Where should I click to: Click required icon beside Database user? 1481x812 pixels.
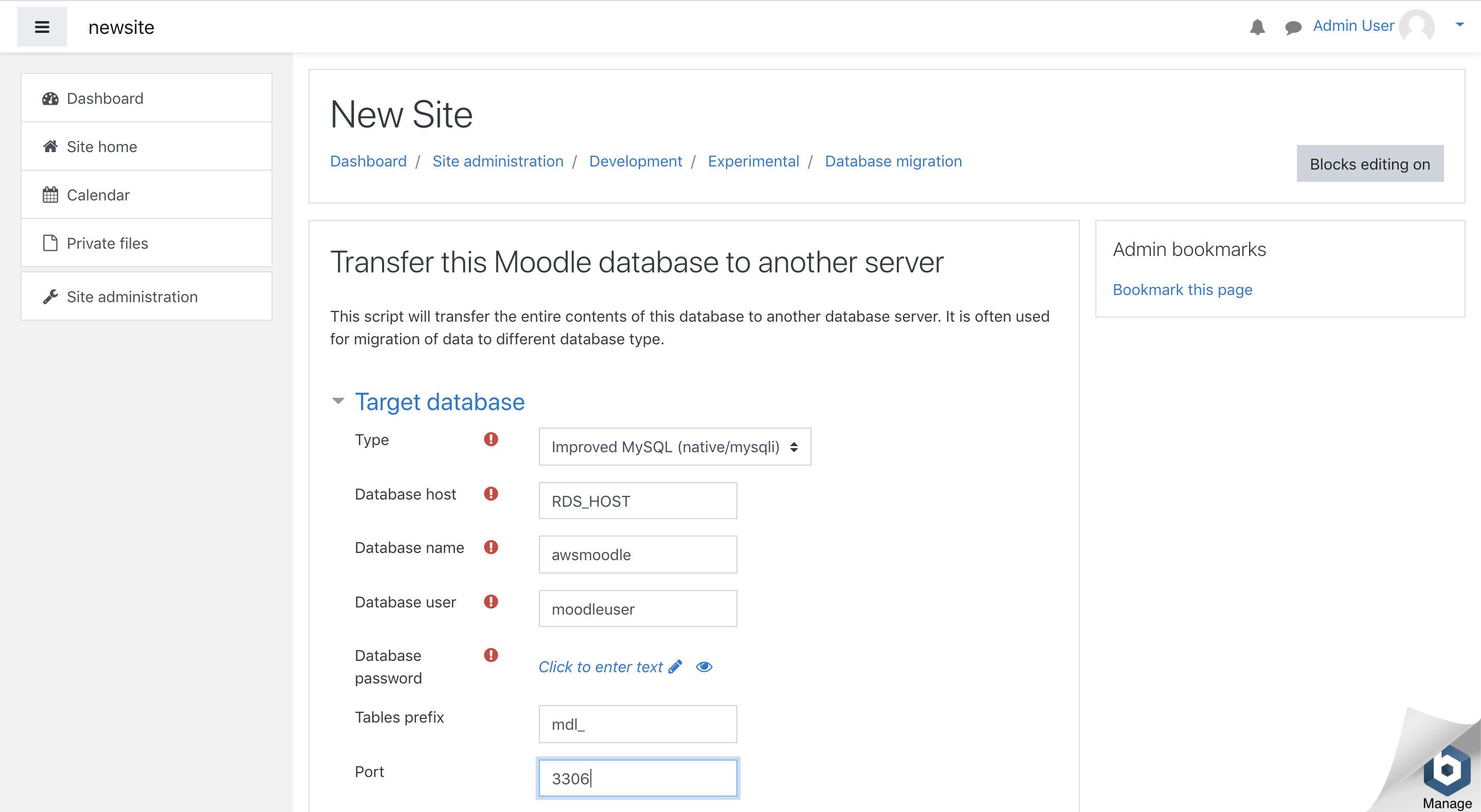click(491, 602)
